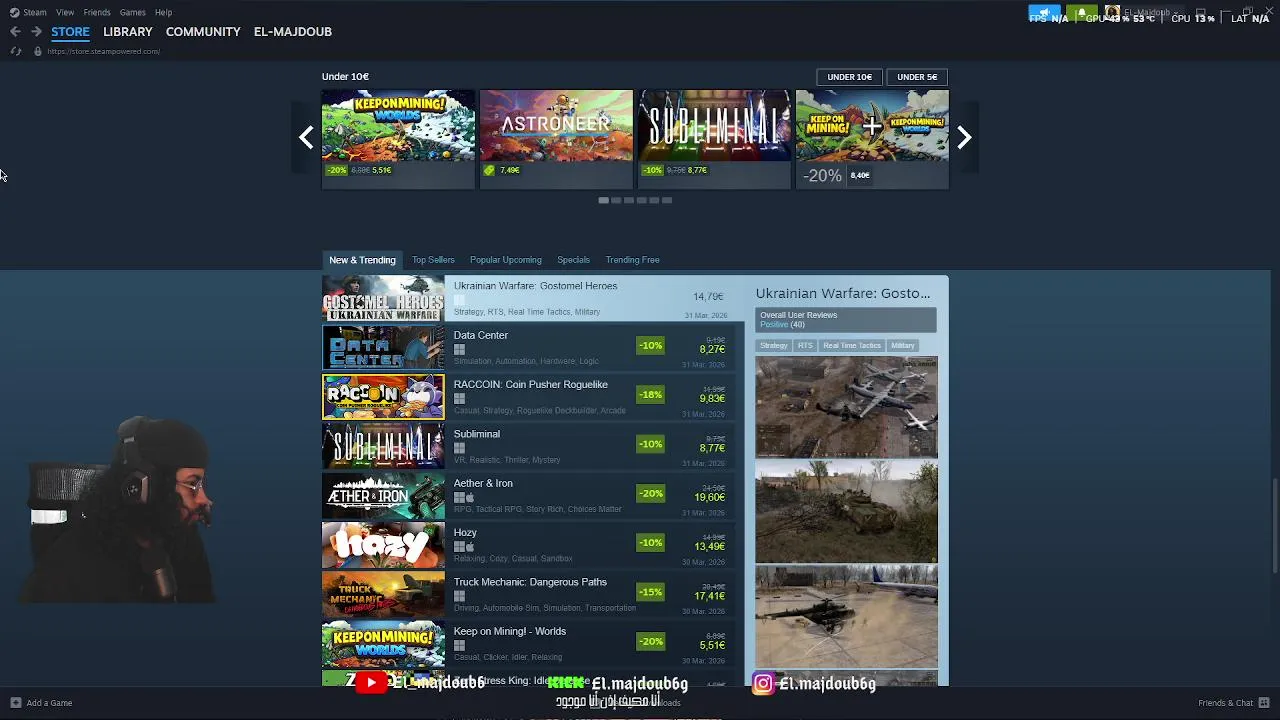Expand the account name dropdown
This screenshot has width=1280, height=720.
(1150, 13)
